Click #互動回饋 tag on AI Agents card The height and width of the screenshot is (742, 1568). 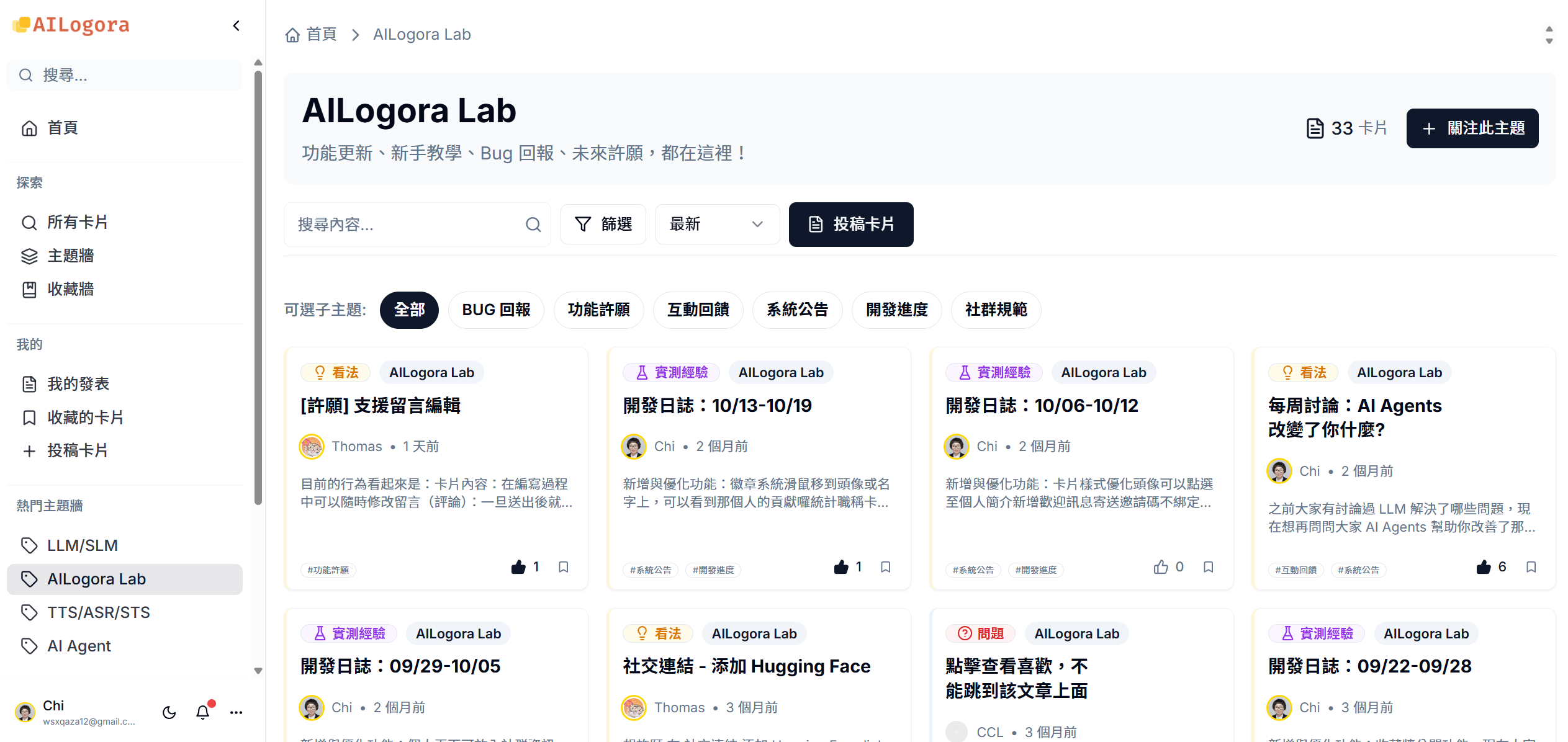click(x=1296, y=570)
